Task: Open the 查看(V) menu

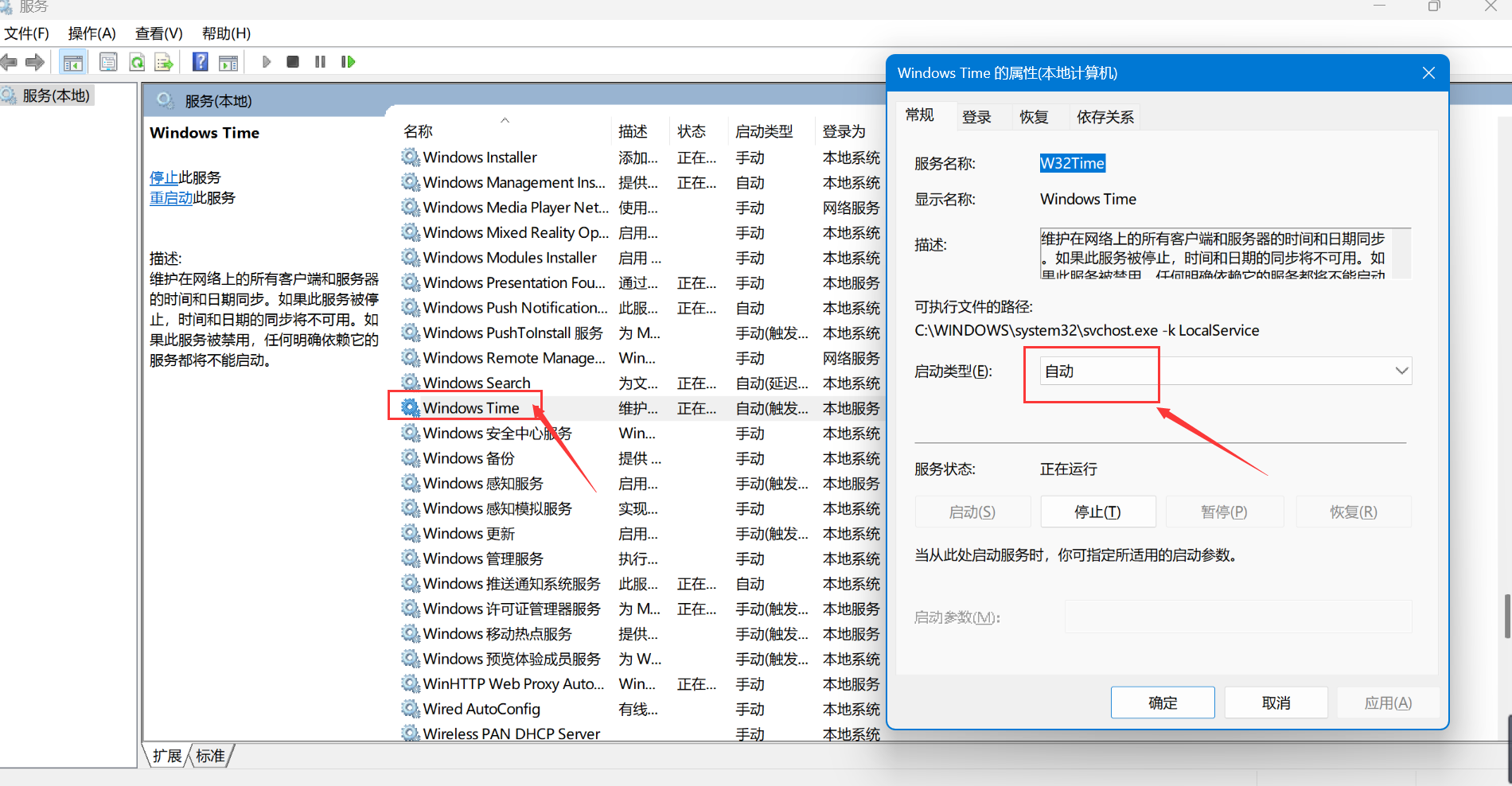Action: pos(159,33)
